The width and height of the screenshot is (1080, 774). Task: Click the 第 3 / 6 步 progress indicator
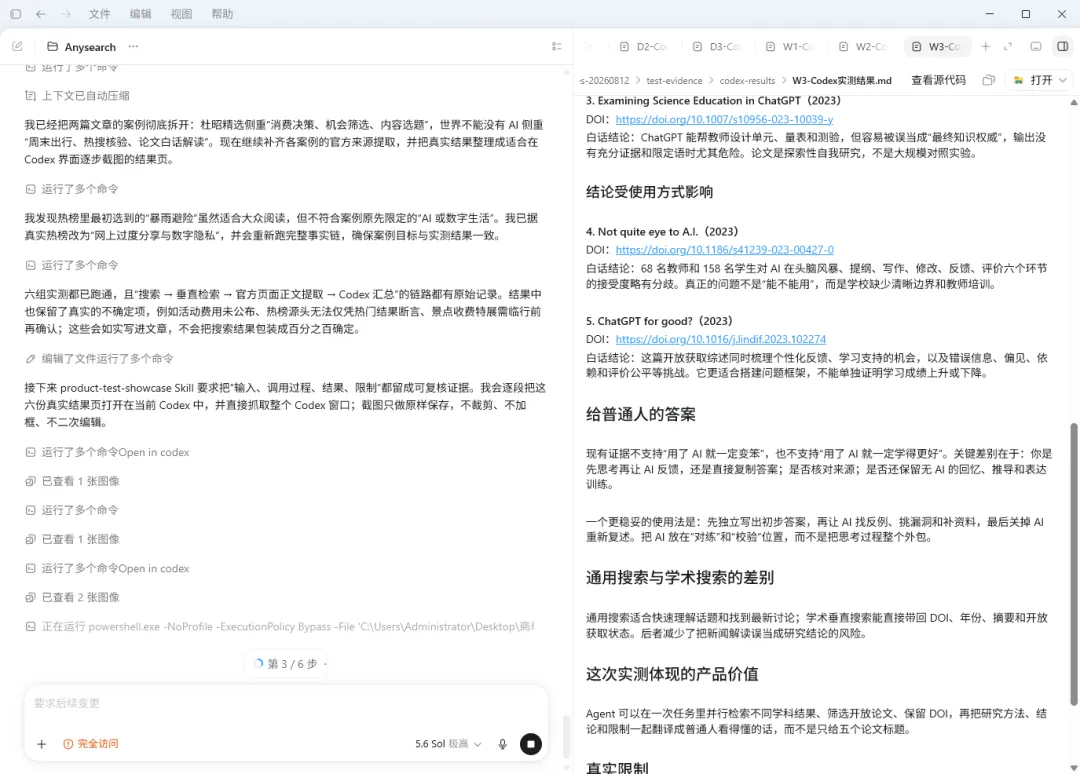click(286, 664)
